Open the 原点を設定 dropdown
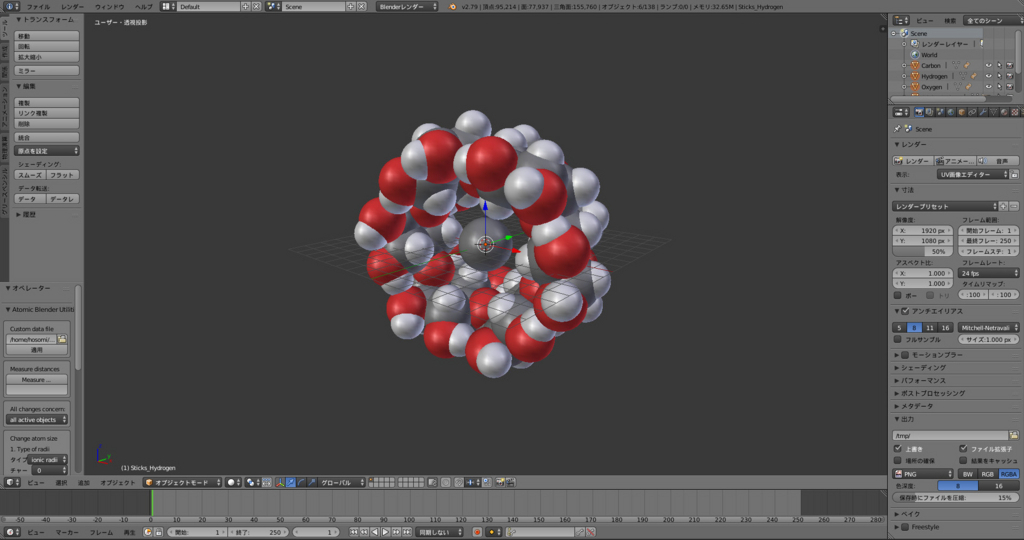Image resolution: width=1024 pixels, height=540 pixels. click(47, 151)
